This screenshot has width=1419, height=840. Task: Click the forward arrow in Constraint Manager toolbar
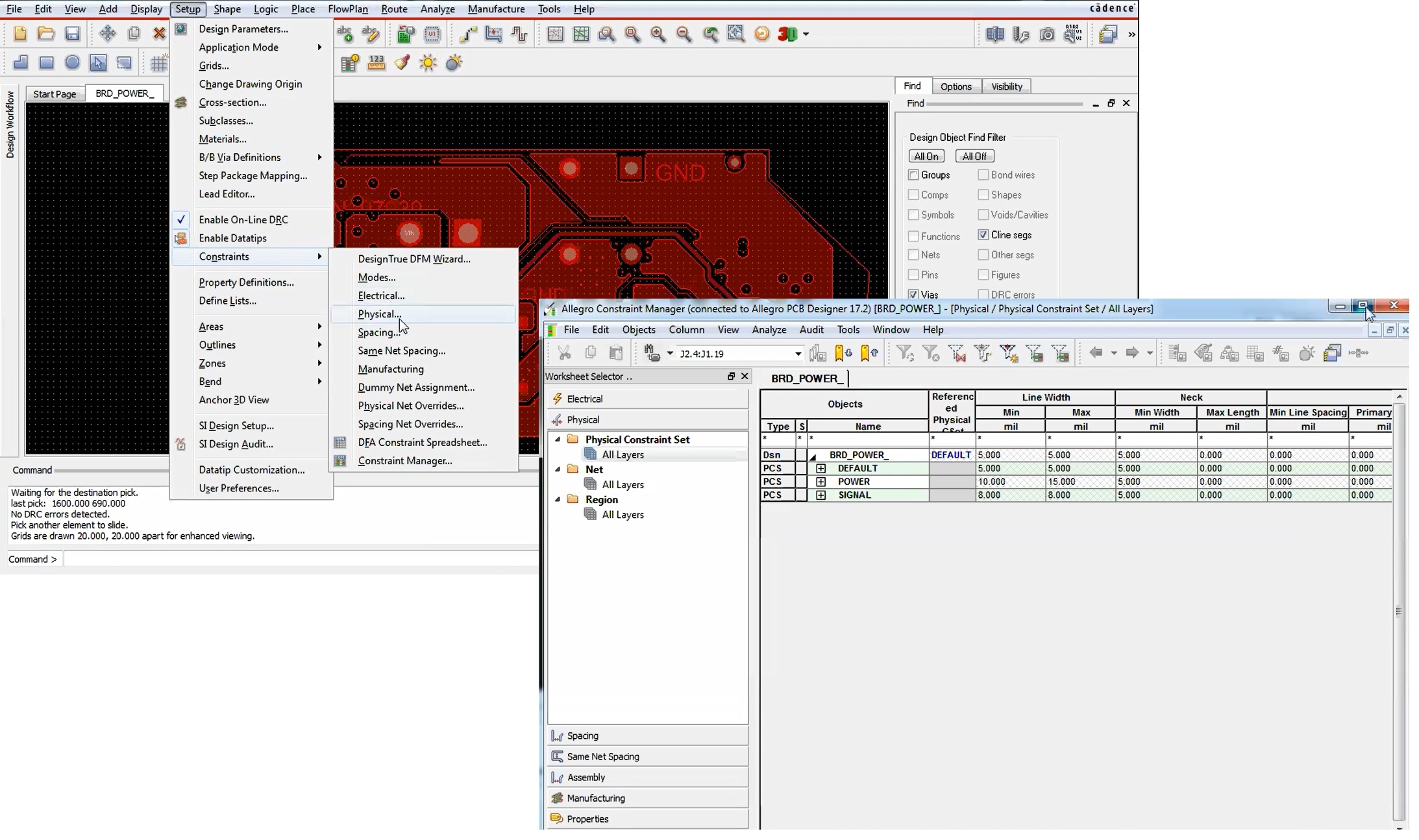point(1132,352)
